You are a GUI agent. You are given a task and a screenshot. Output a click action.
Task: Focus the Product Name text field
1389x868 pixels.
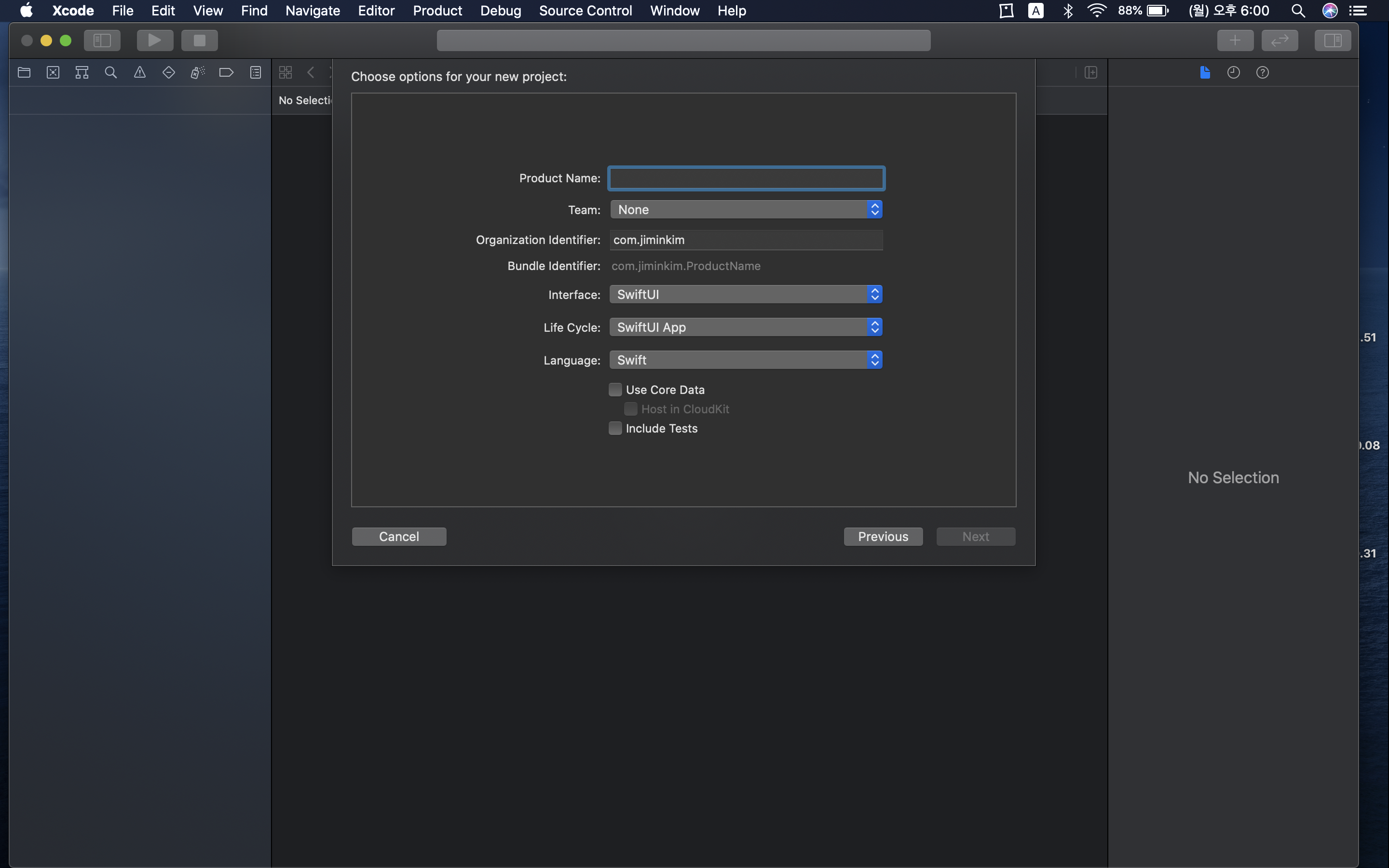[746, 178]
